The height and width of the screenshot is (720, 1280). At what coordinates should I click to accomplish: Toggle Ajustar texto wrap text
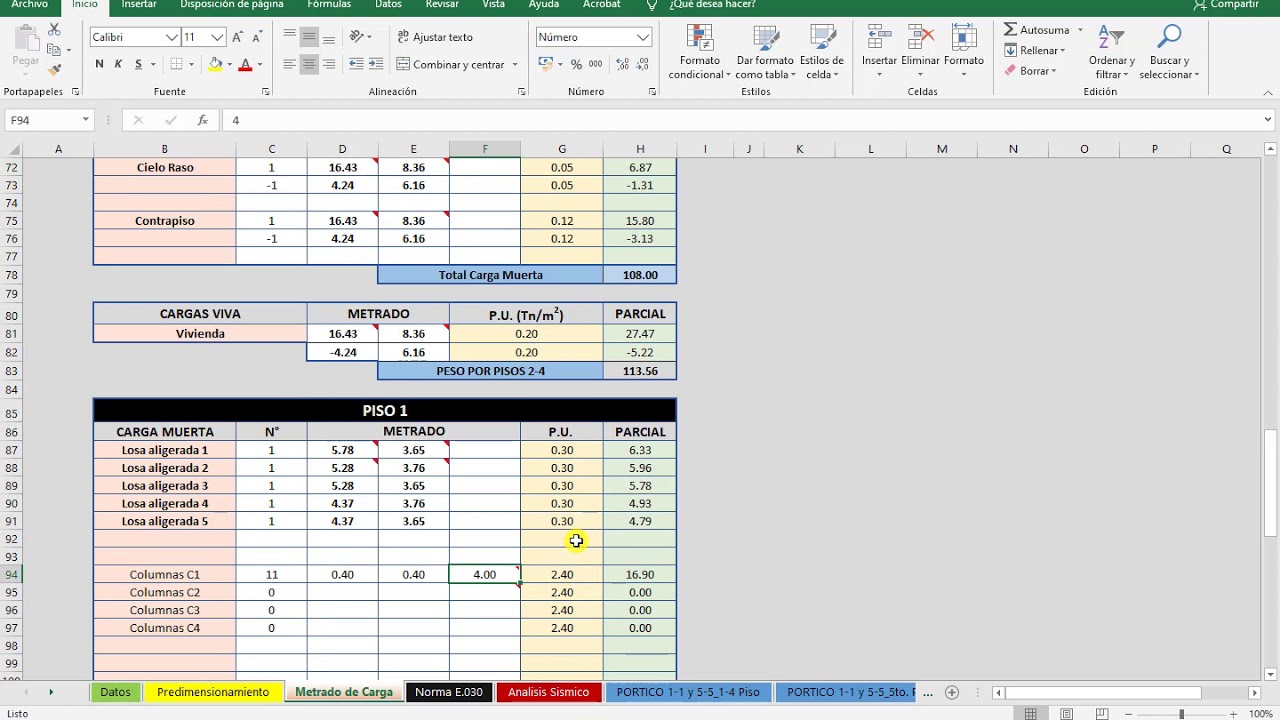[x=435, y=37]
